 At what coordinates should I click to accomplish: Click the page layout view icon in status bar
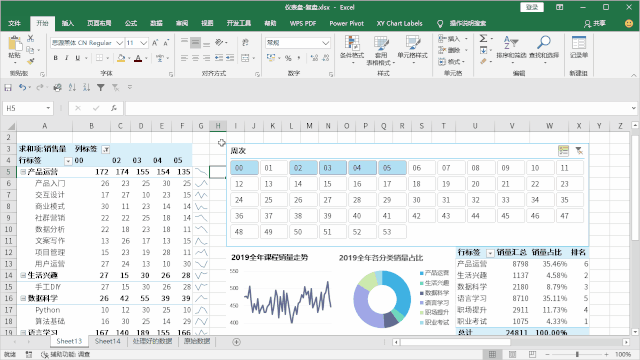pyautogui.click(x=512, y=354)
